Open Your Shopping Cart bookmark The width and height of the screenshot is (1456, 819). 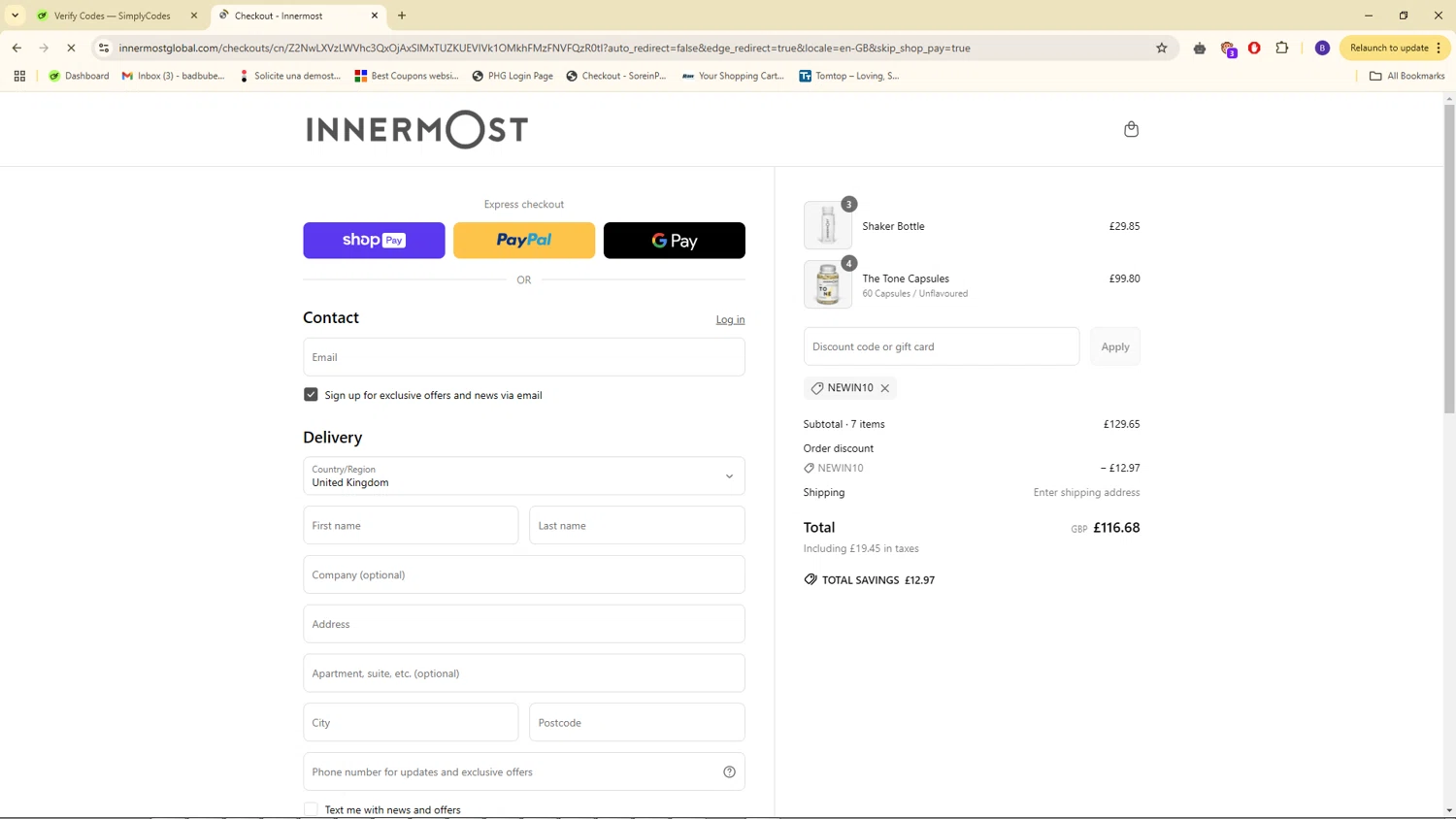tap(733, 76)
